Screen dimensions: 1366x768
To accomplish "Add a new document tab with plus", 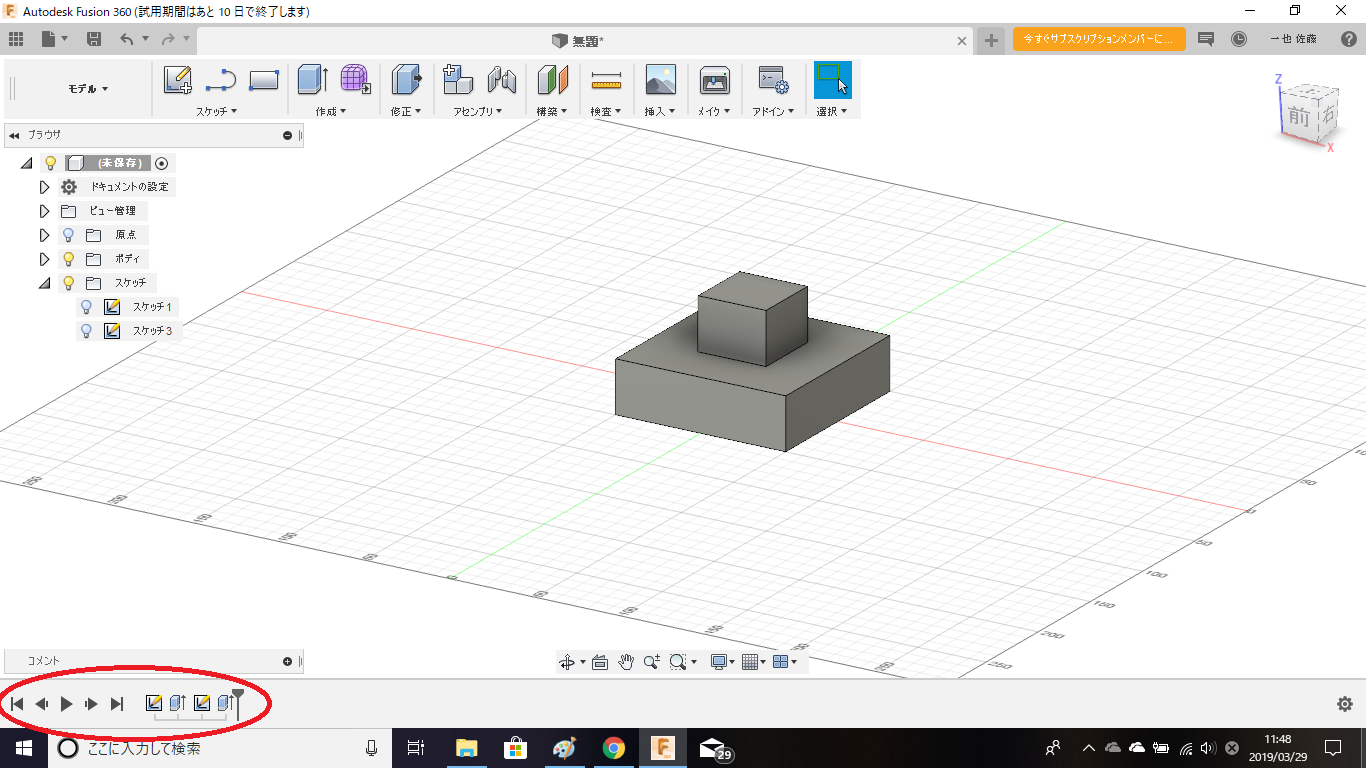I will 991,40.
